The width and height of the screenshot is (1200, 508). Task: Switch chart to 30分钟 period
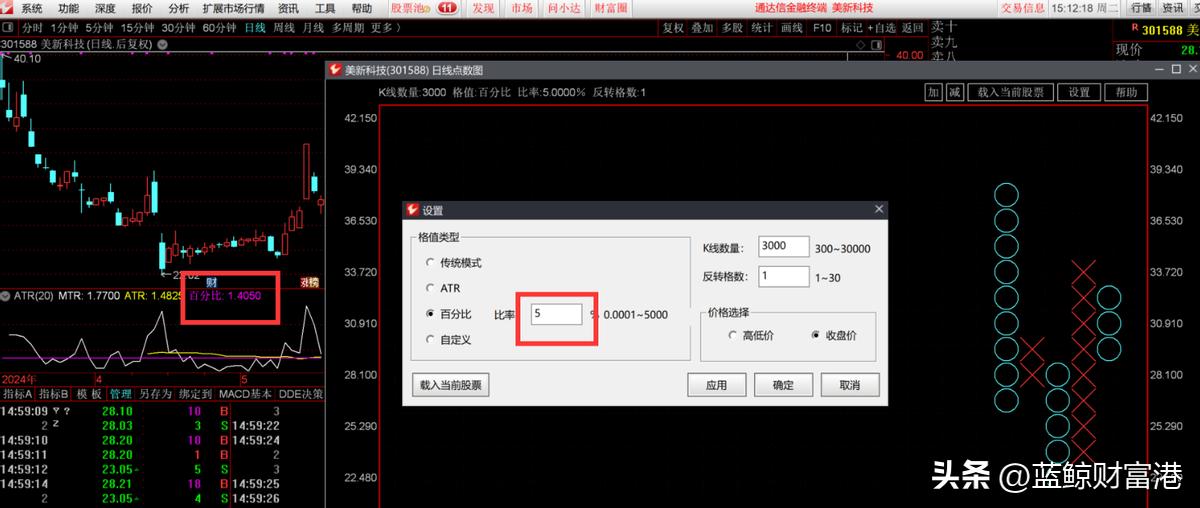click(178, 27)
